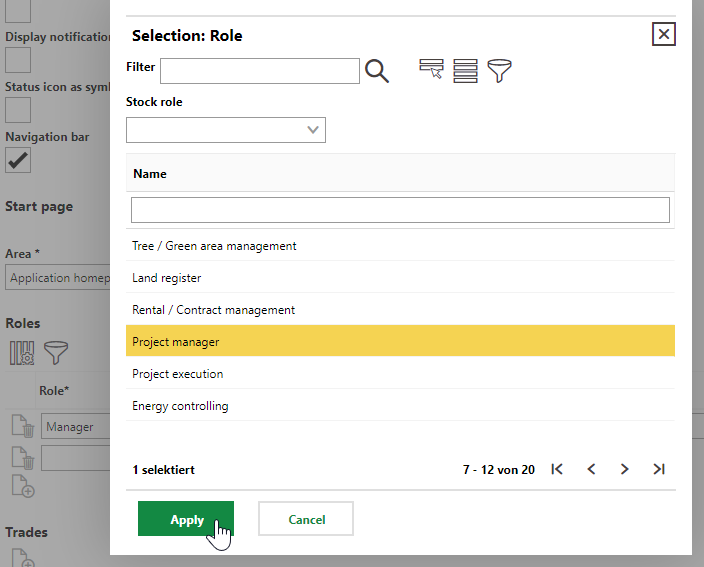704x567 pixels.
Task: Click the select-rows icon with cursor
Action: tap(431, 70)
